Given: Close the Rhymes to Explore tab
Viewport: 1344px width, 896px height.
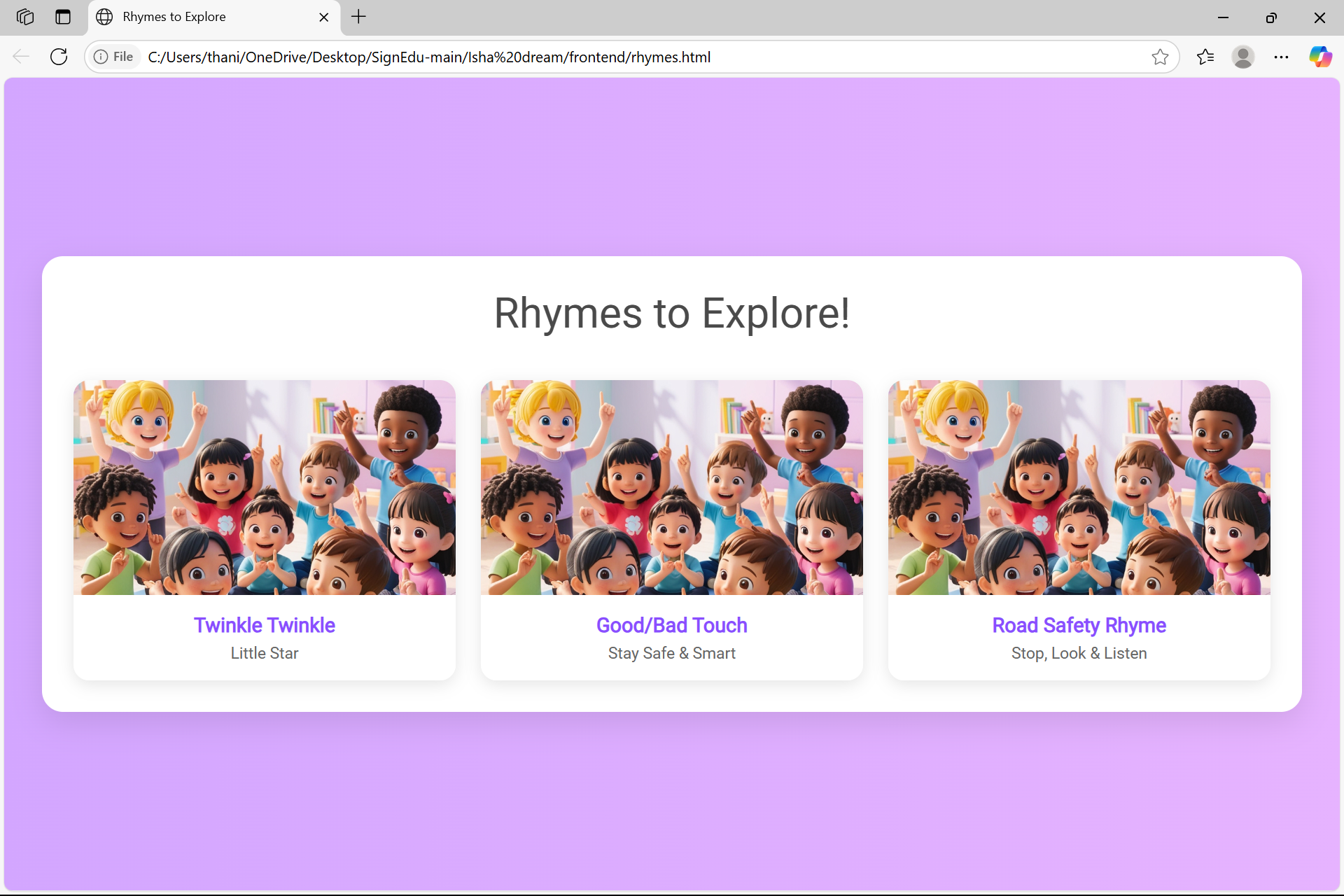Looking at the screenshot, I should click(324, 17).
